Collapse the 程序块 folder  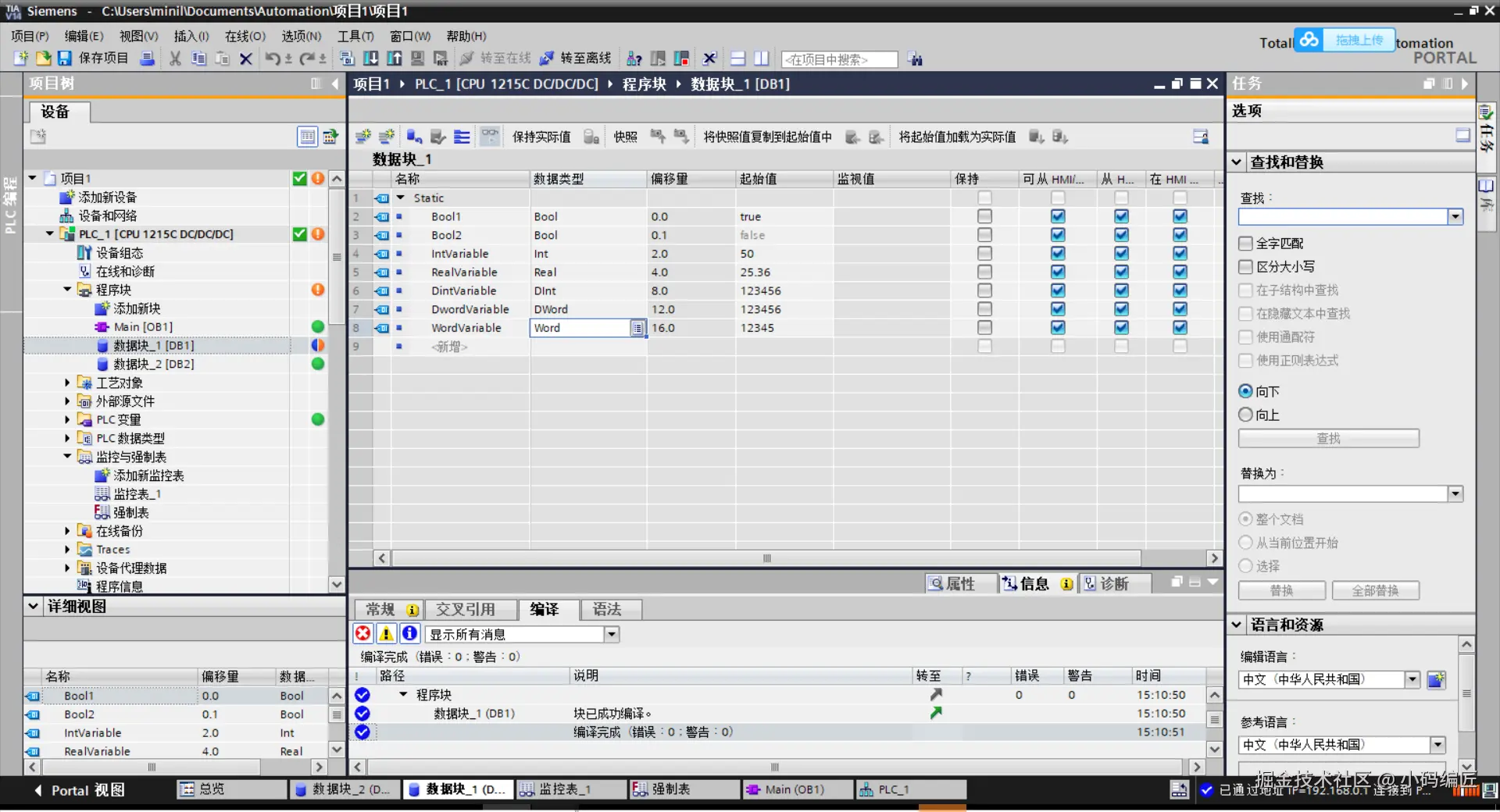pyautogui.click(x=67, y=290)
